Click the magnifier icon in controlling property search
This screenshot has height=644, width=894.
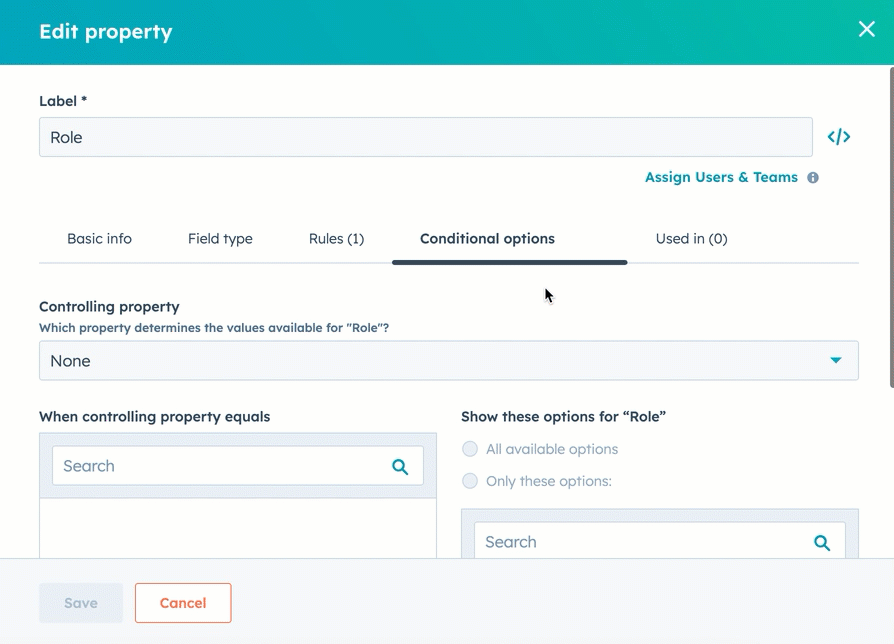tap(400, 466)
